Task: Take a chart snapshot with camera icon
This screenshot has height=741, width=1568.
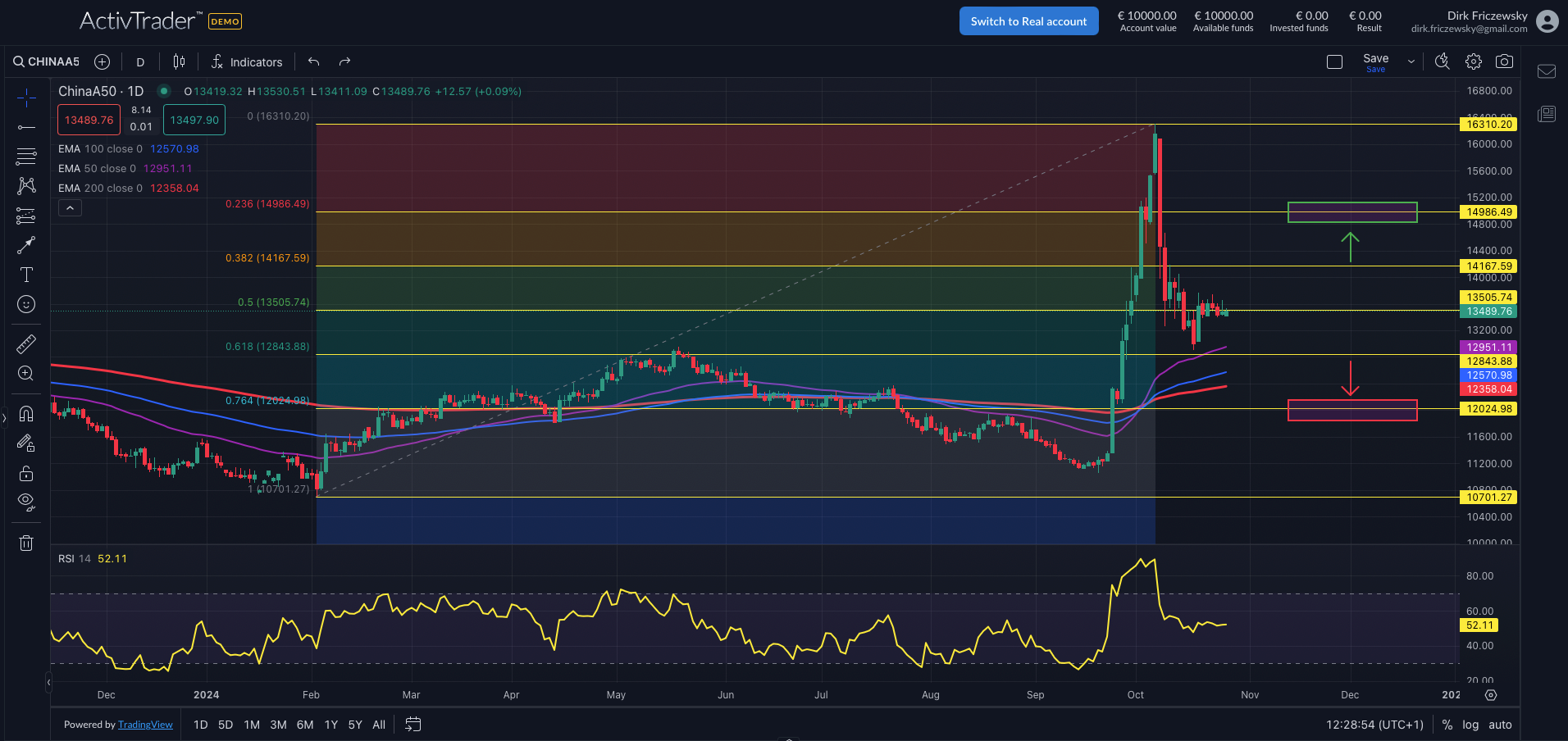Action: click(1504, 61)
